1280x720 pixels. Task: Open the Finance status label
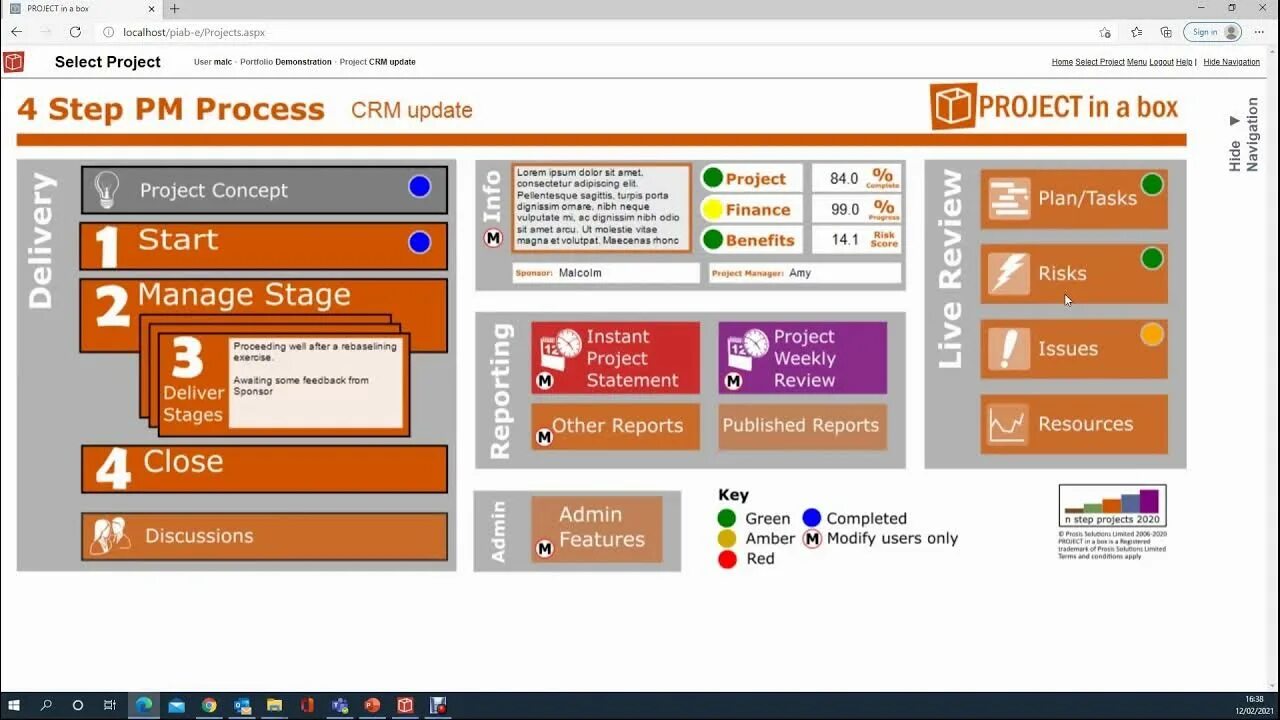point(758,210)
